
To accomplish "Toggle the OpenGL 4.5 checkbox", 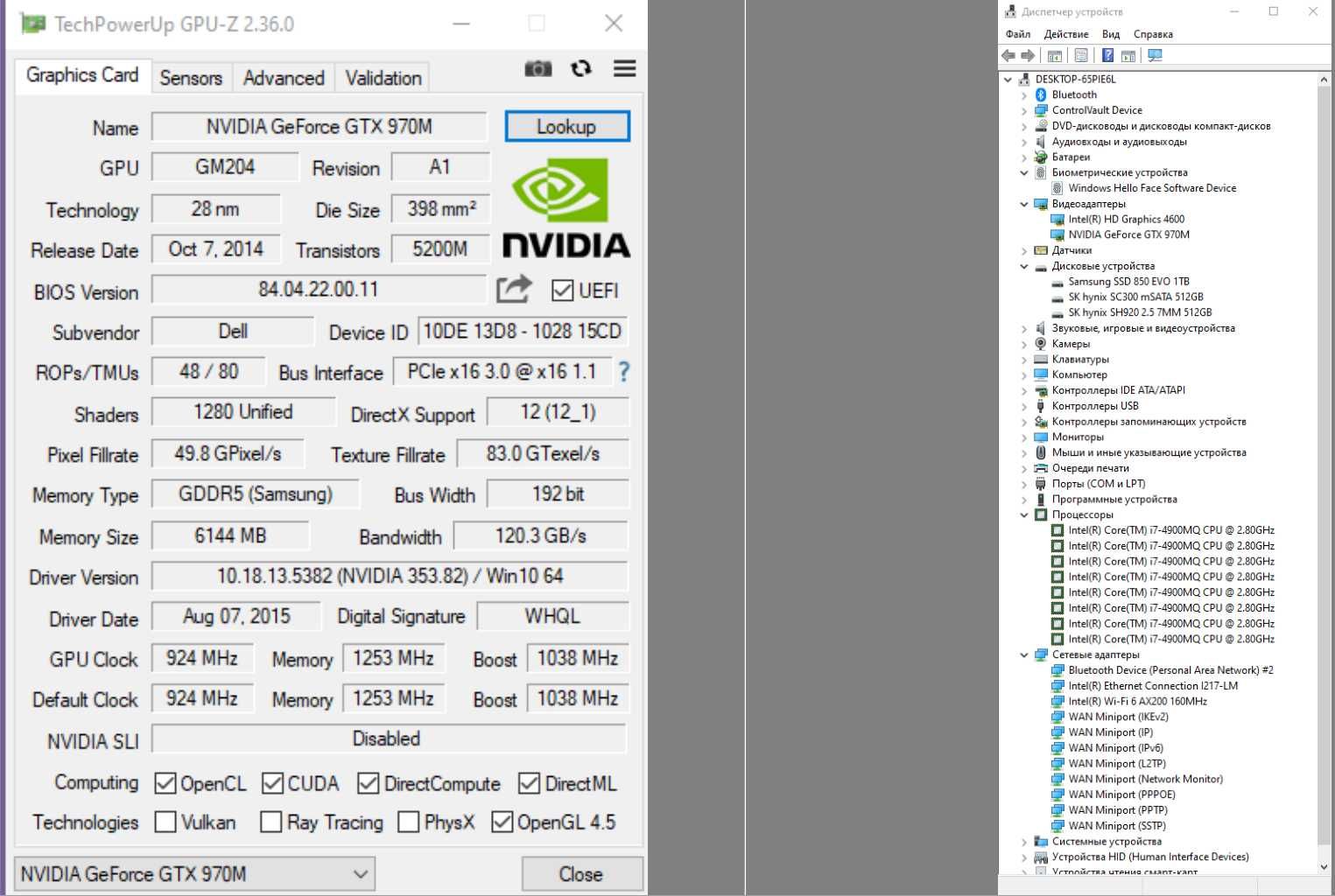I will (502, 822).
